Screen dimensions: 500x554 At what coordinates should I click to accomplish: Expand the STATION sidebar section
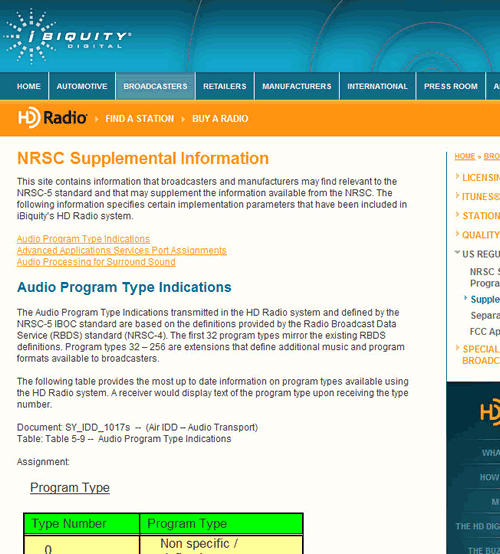coord(478,216)
